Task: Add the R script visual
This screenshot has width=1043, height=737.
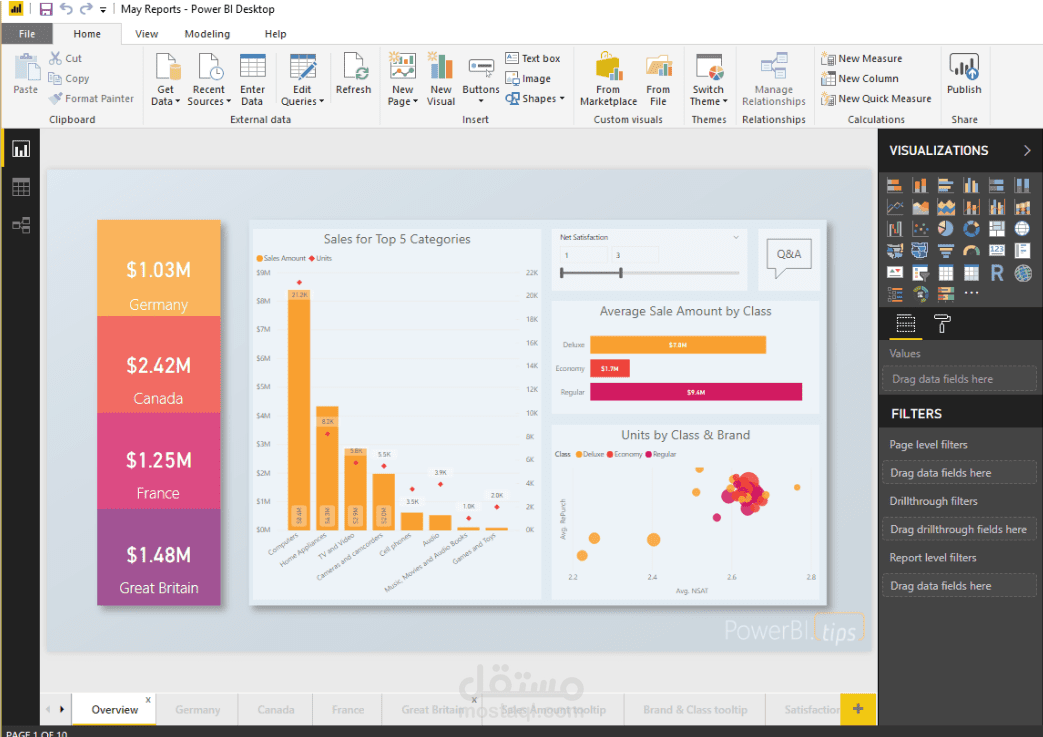Action: click(996, 273)
